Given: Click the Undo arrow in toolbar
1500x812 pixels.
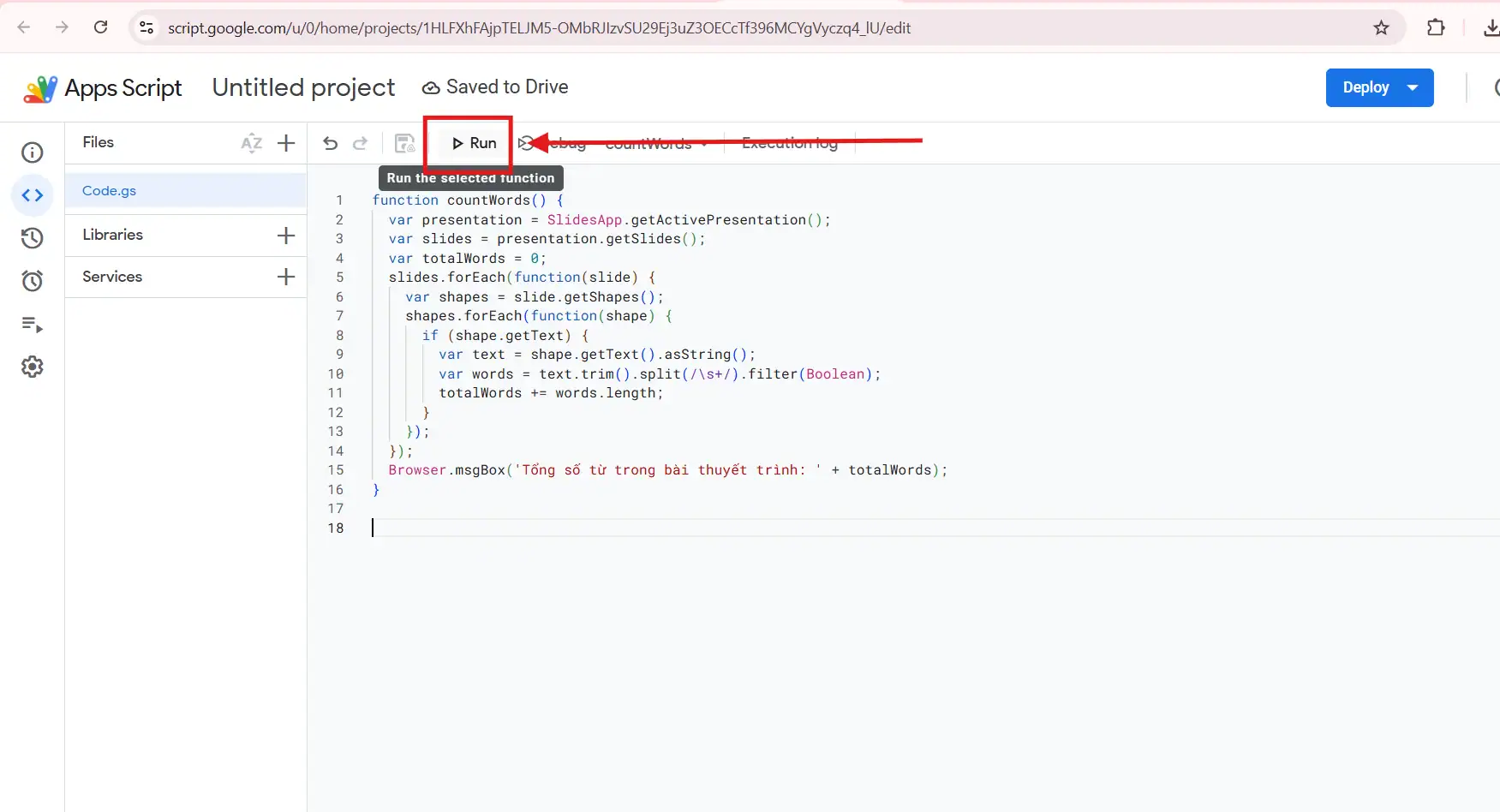Looking at the screenshot, I should coord(330,143).
